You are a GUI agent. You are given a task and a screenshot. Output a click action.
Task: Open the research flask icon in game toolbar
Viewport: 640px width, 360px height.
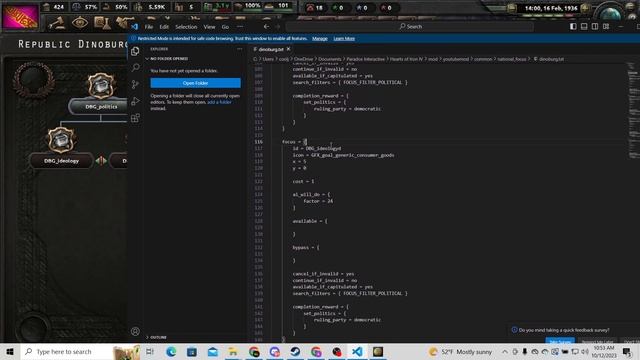click(102, 23)
